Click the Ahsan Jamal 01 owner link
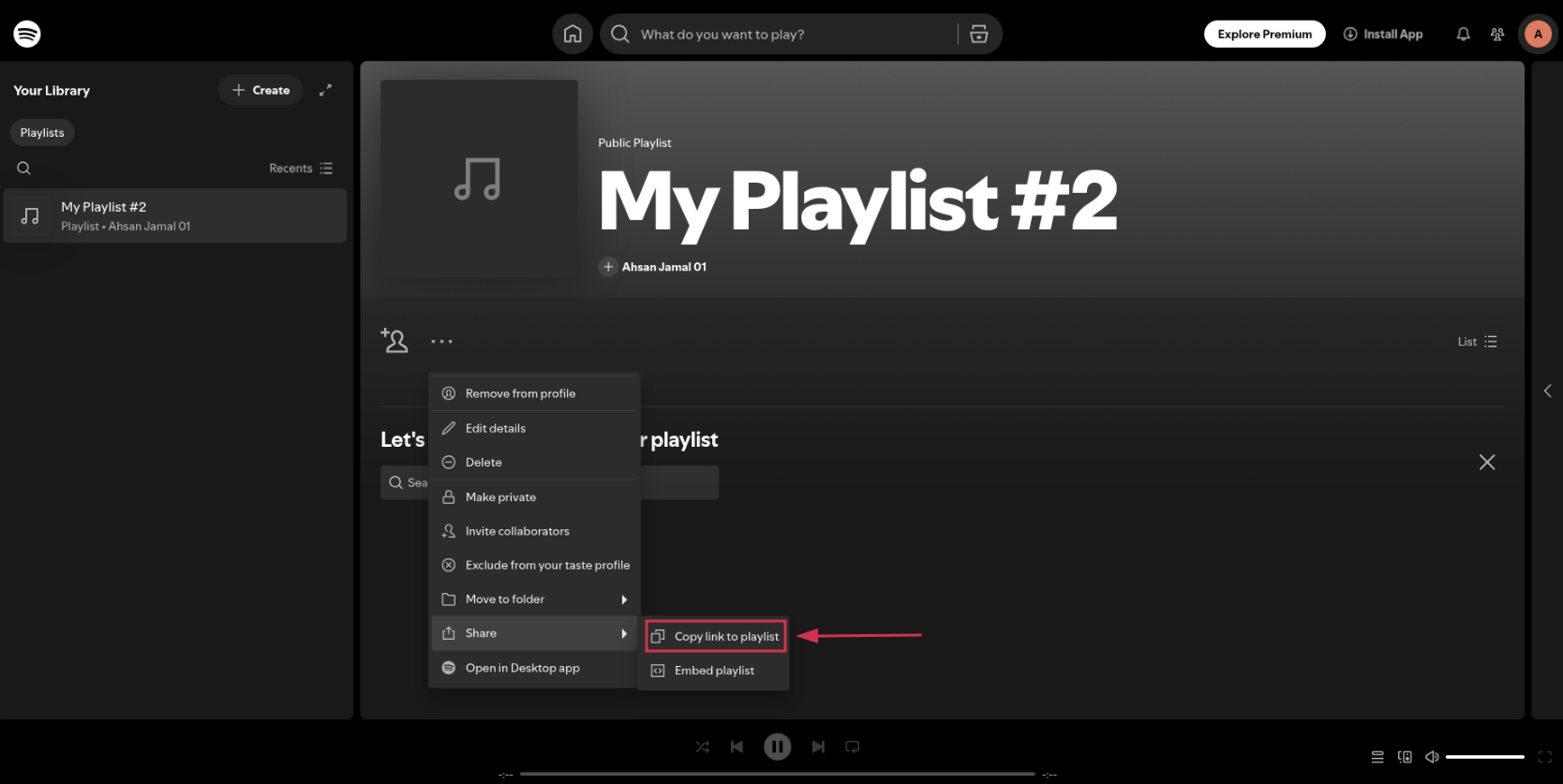The image size is (1563, 784). click(664, 267)
